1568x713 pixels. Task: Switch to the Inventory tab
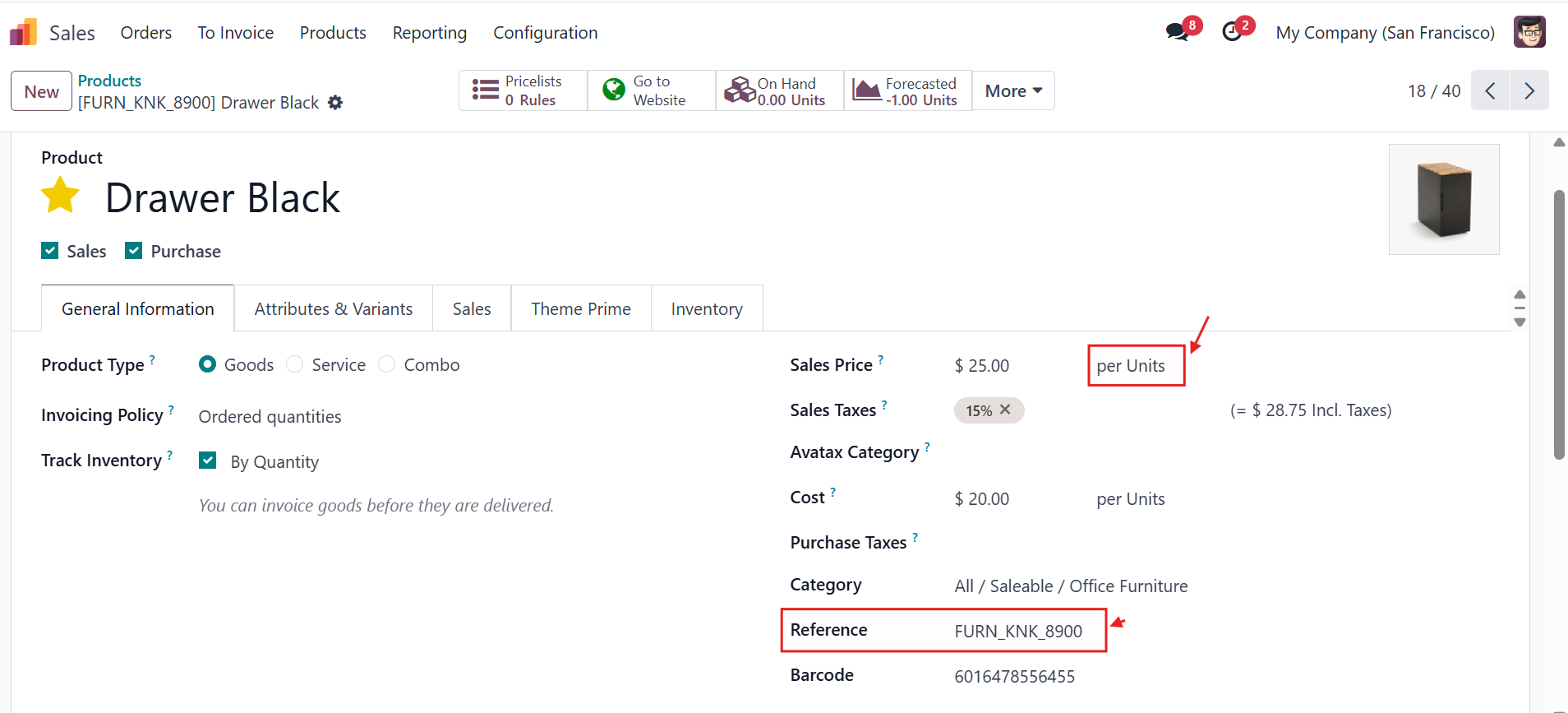point(707,308)
